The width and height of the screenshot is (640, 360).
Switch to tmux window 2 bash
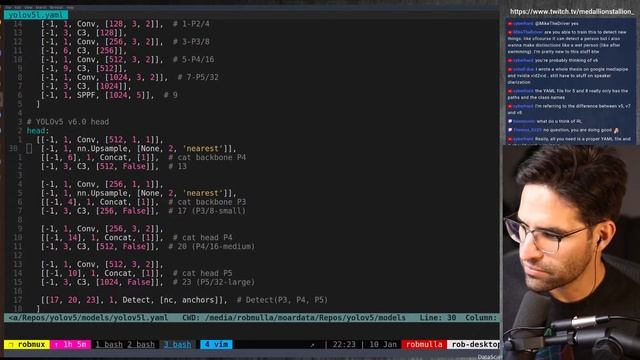(x=141, y=344)
